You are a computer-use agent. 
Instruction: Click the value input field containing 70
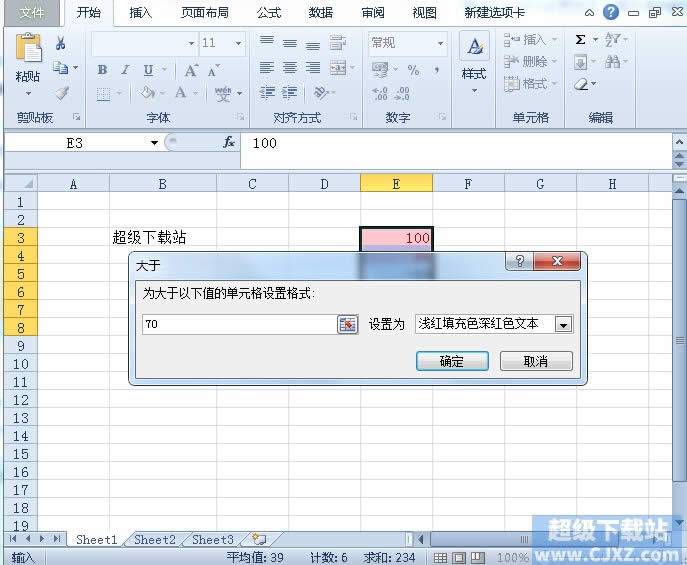[238, 324]
